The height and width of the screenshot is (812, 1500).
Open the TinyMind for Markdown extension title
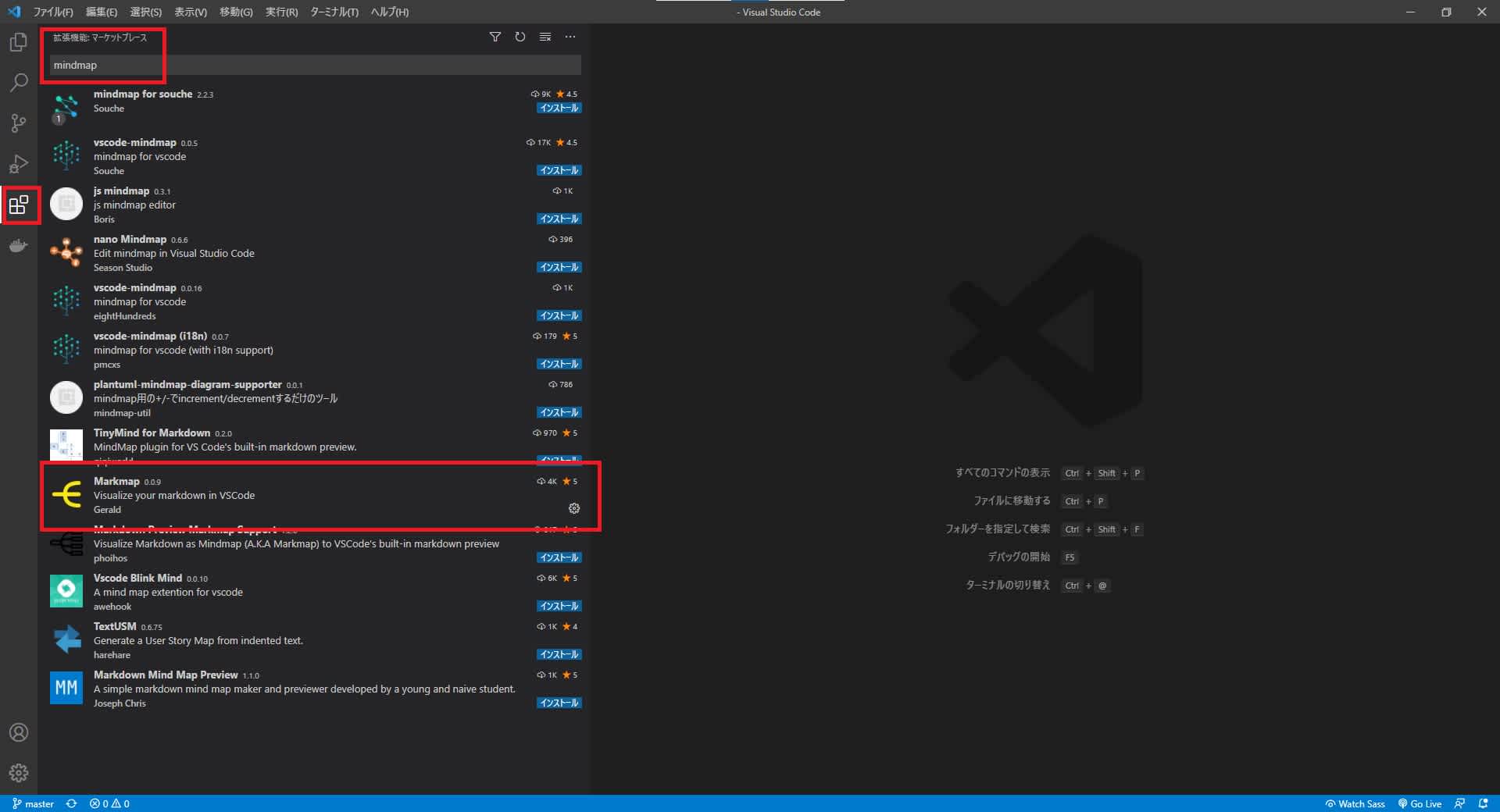(x=152, y=433)
